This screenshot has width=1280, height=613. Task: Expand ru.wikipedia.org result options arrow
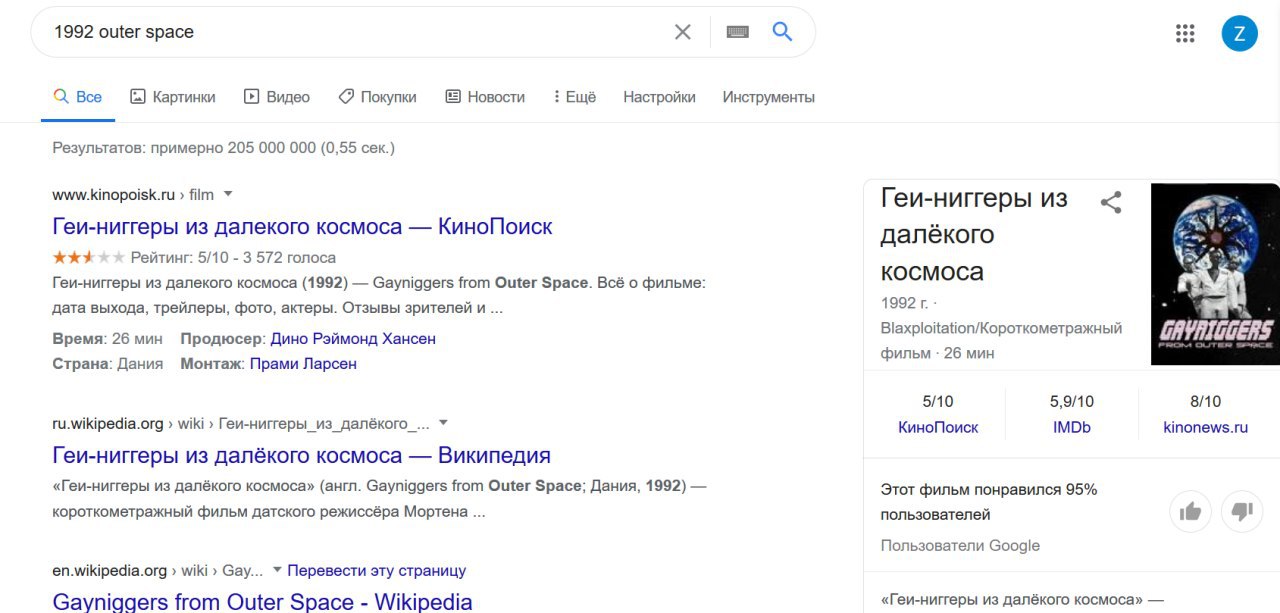click(x=444, y=423)
